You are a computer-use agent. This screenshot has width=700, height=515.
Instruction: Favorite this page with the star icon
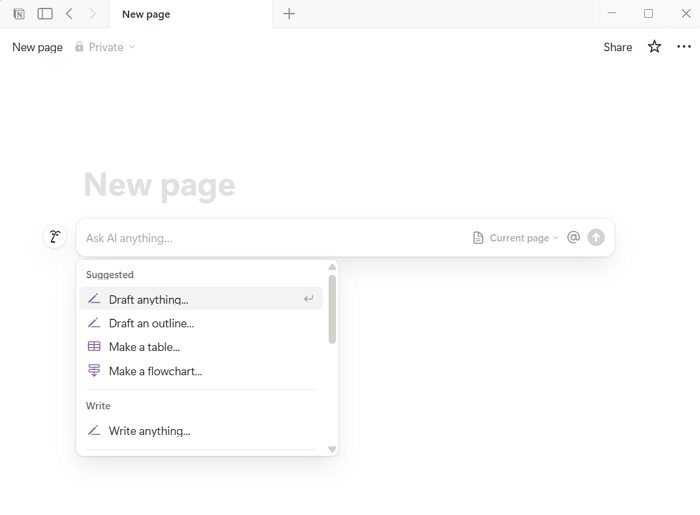coord(654,46)
